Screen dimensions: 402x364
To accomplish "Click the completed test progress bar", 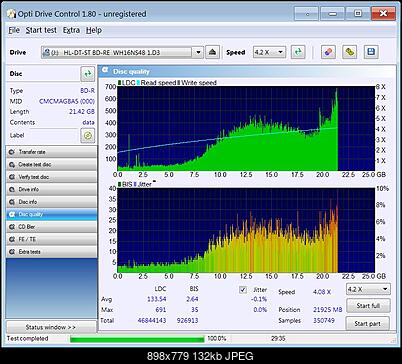I will pyautogui.click(x=137, y=339).
